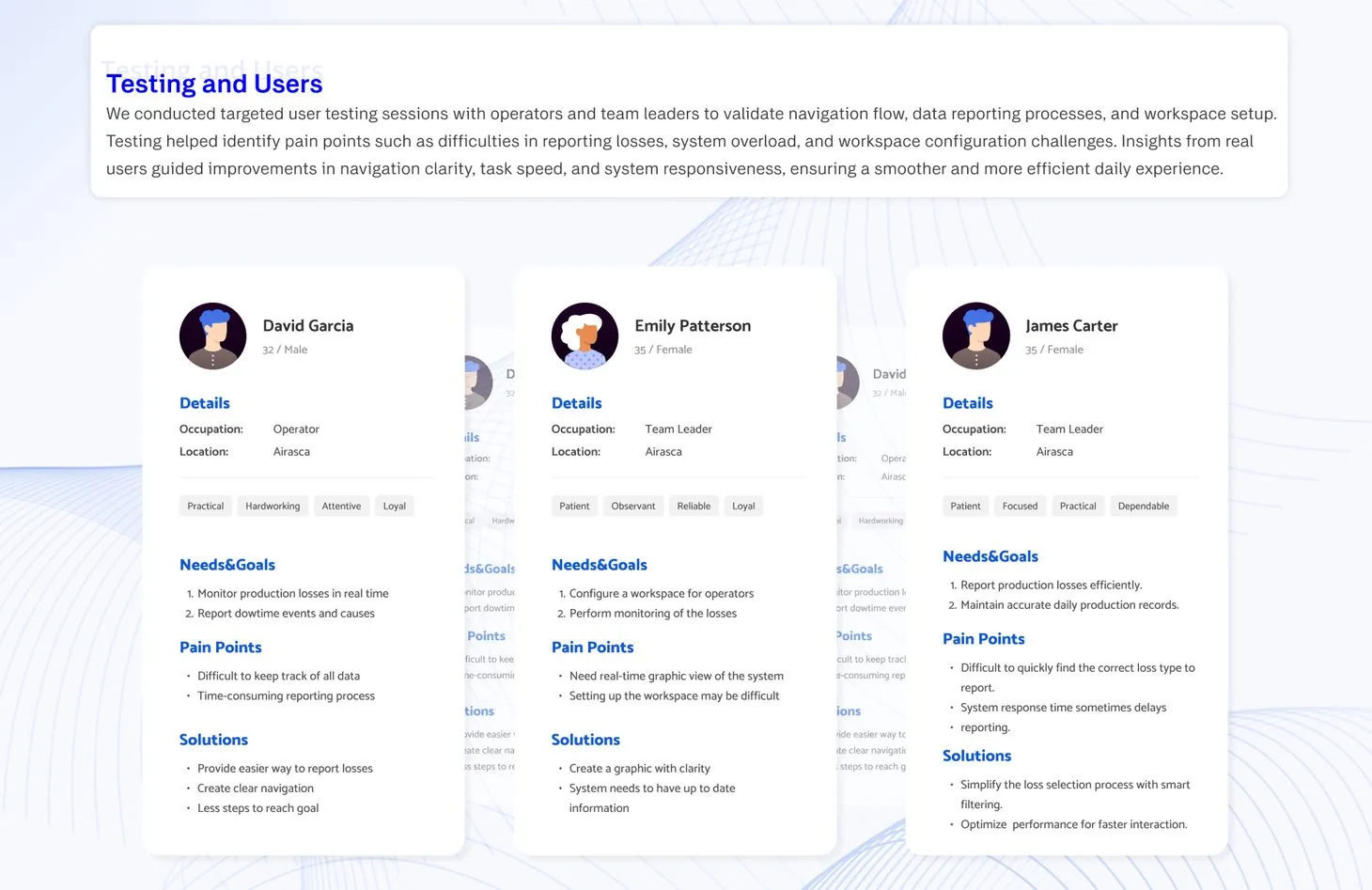Select the Practical tag on James Carter's card

click(1078, 506)
